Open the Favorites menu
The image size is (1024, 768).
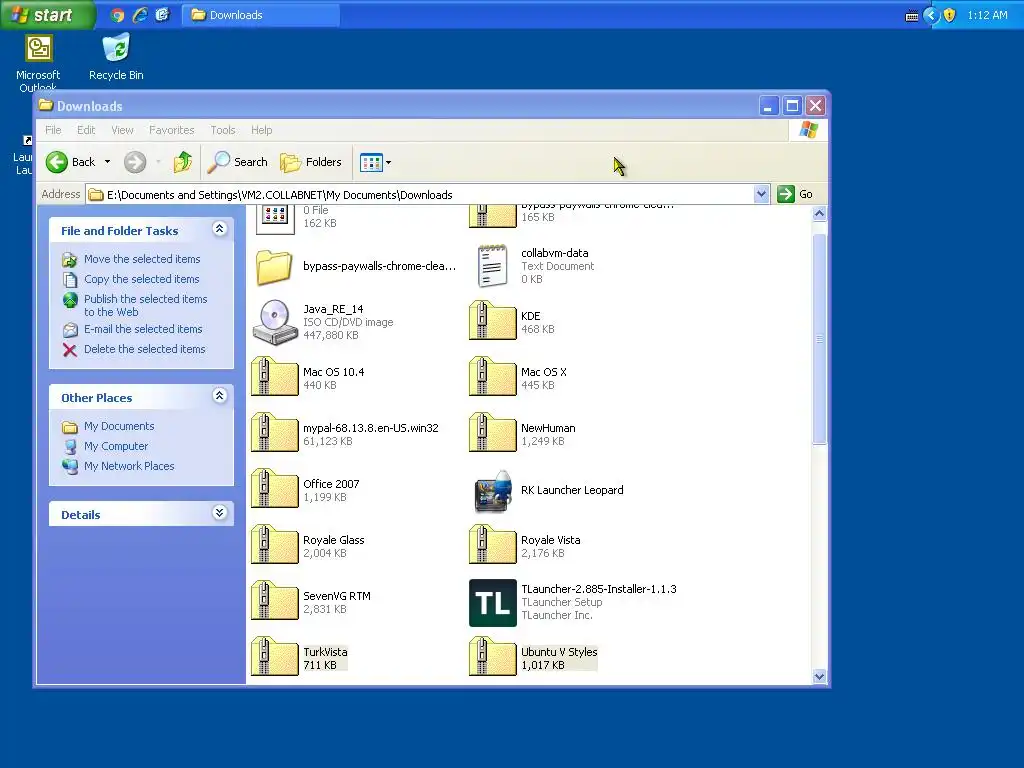pyautogui.click(x=172, y=130)
